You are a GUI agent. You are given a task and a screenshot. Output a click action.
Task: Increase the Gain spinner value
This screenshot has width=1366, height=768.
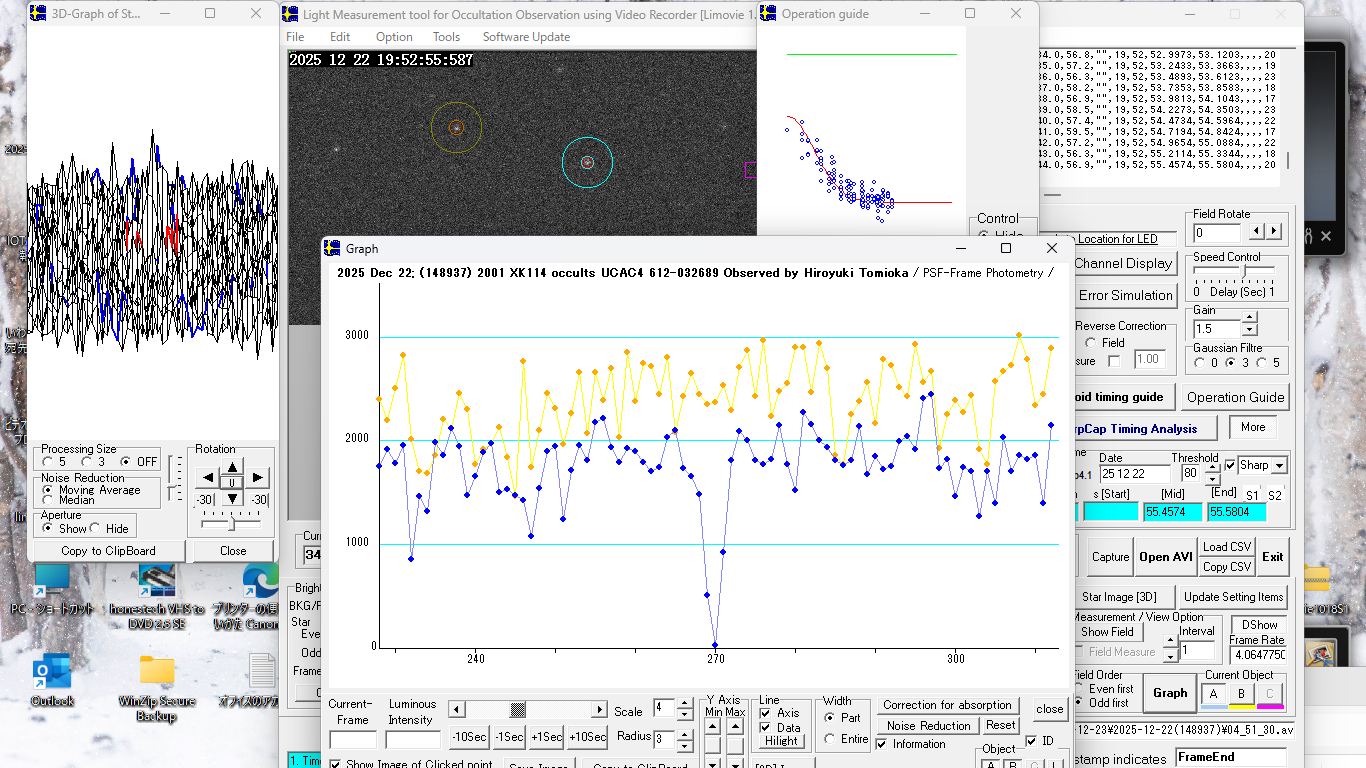pyautogui.click(x=1249, y=323)
